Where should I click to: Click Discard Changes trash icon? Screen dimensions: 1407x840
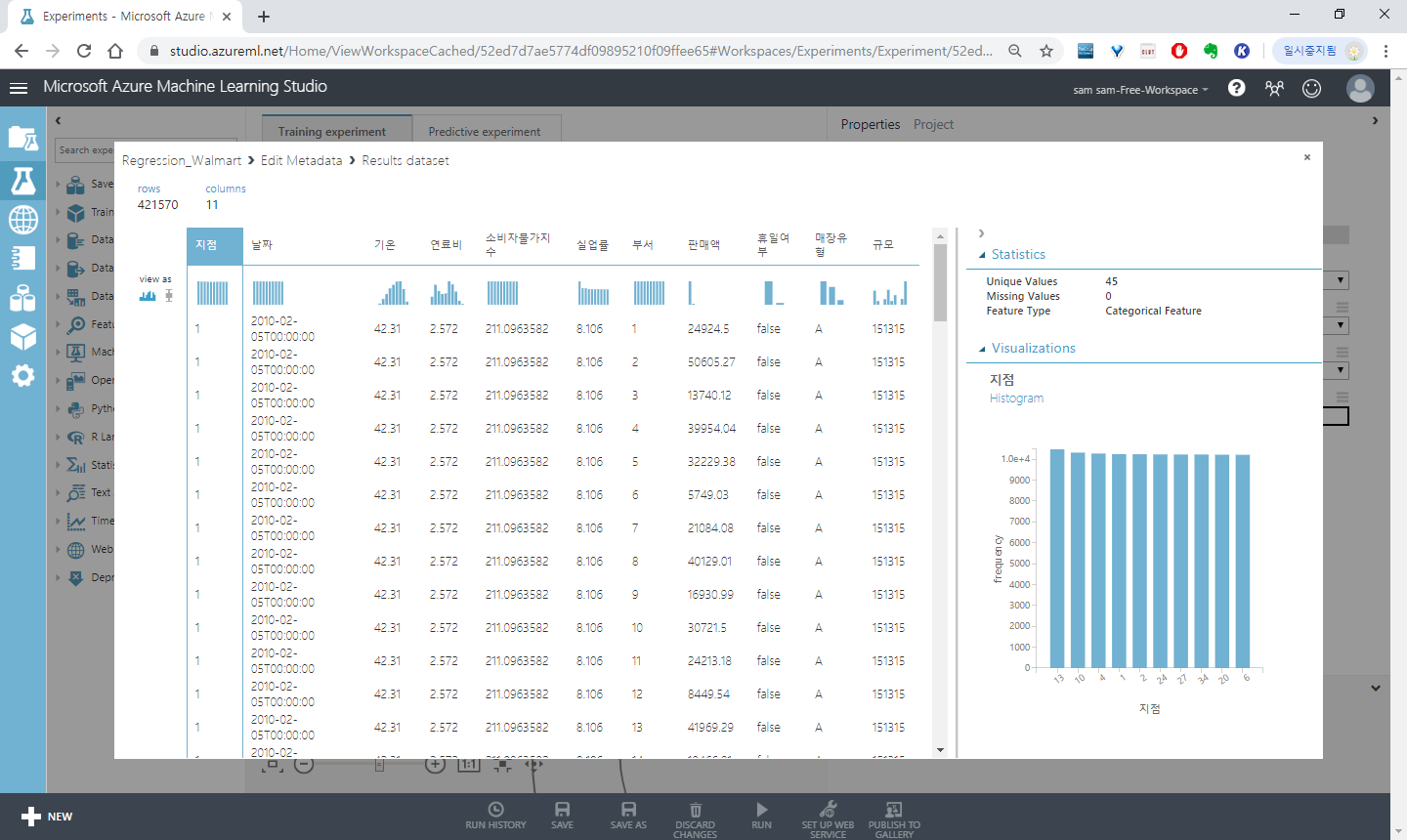(695, 809)
